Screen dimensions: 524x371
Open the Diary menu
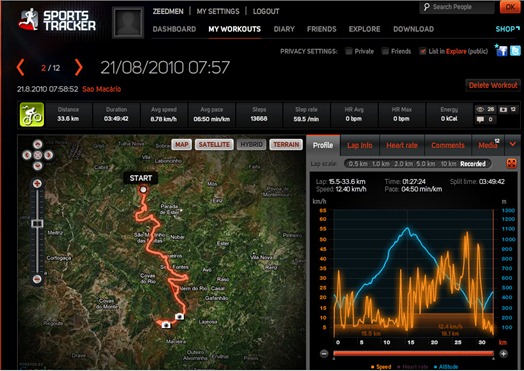click(x=284, y=29)
